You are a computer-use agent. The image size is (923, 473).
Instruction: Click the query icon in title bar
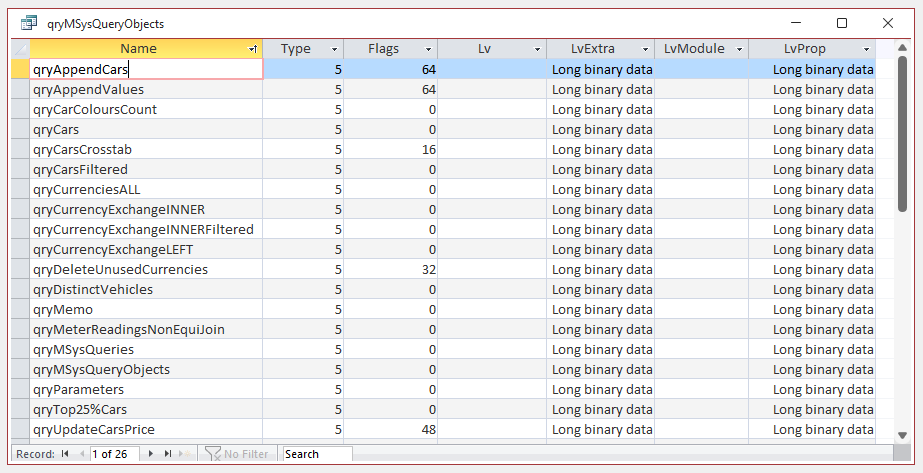tap(29, 24)
